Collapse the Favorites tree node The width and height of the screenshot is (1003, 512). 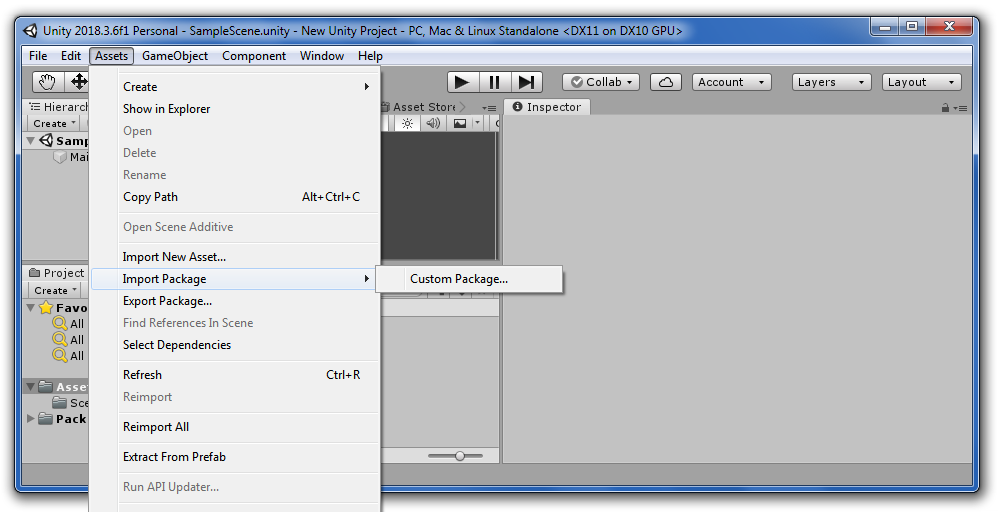point(31,308)
